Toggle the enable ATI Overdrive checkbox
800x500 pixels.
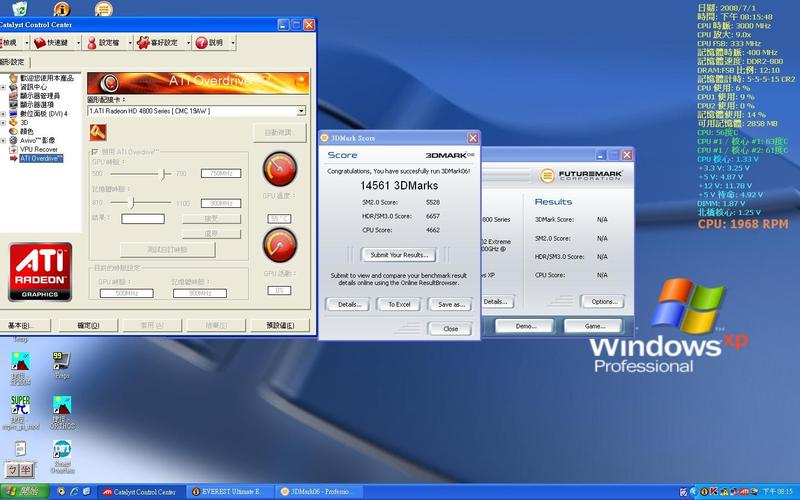(94, 152)
